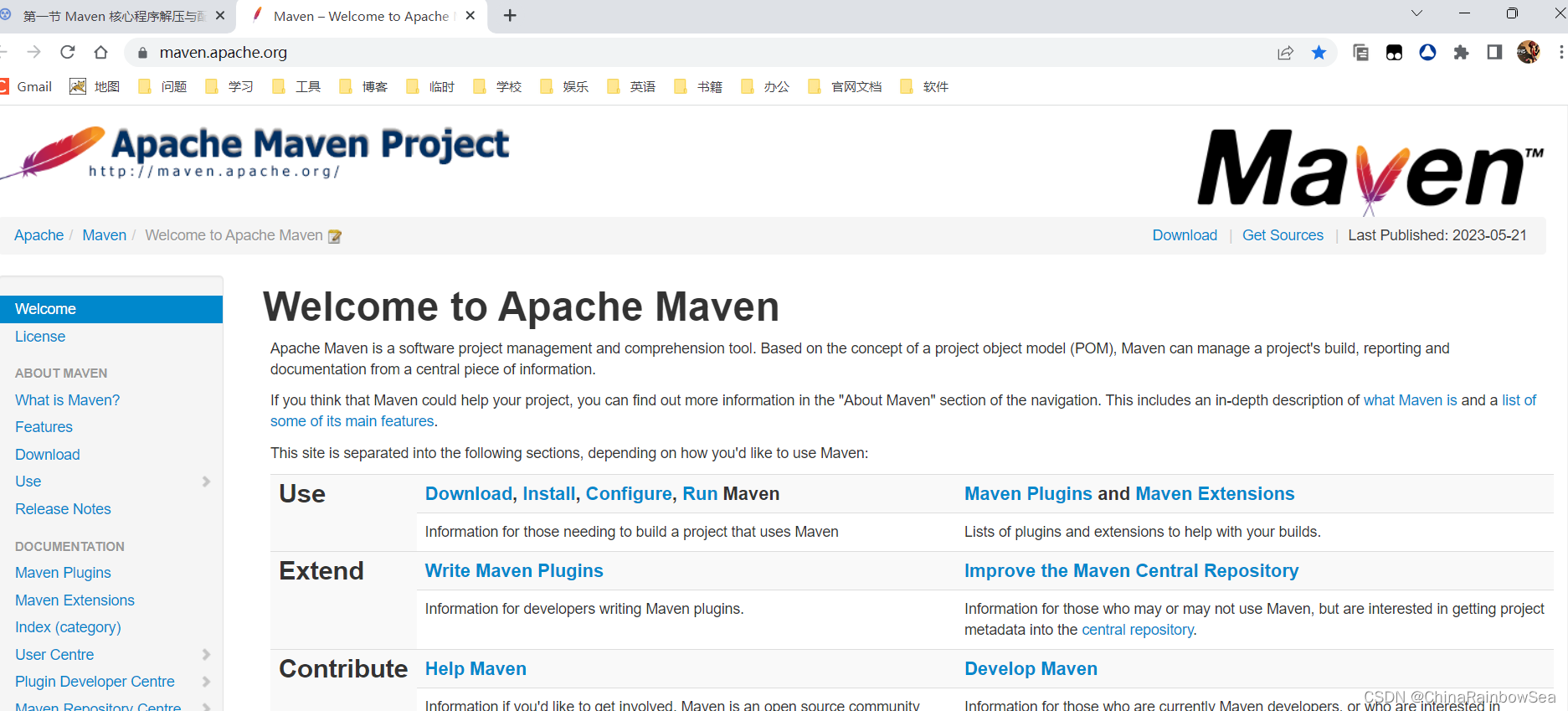Open the Write Maven Plugins link
This screenshot has height=711, width=1568.
(x=514, y=571)
